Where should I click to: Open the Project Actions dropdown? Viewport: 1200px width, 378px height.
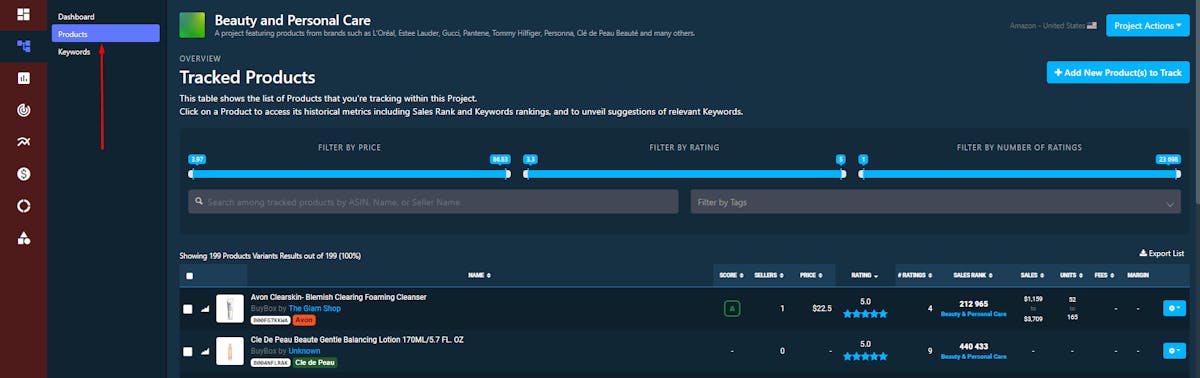(x=1147, y=26)
